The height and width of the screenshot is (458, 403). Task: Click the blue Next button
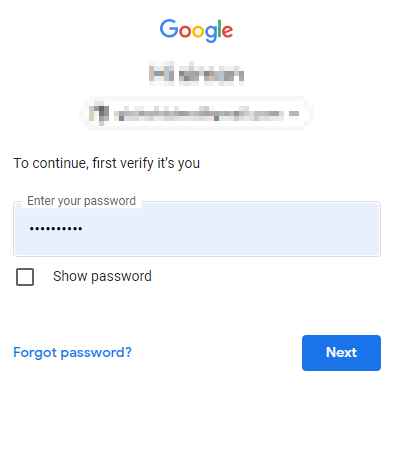341,353
